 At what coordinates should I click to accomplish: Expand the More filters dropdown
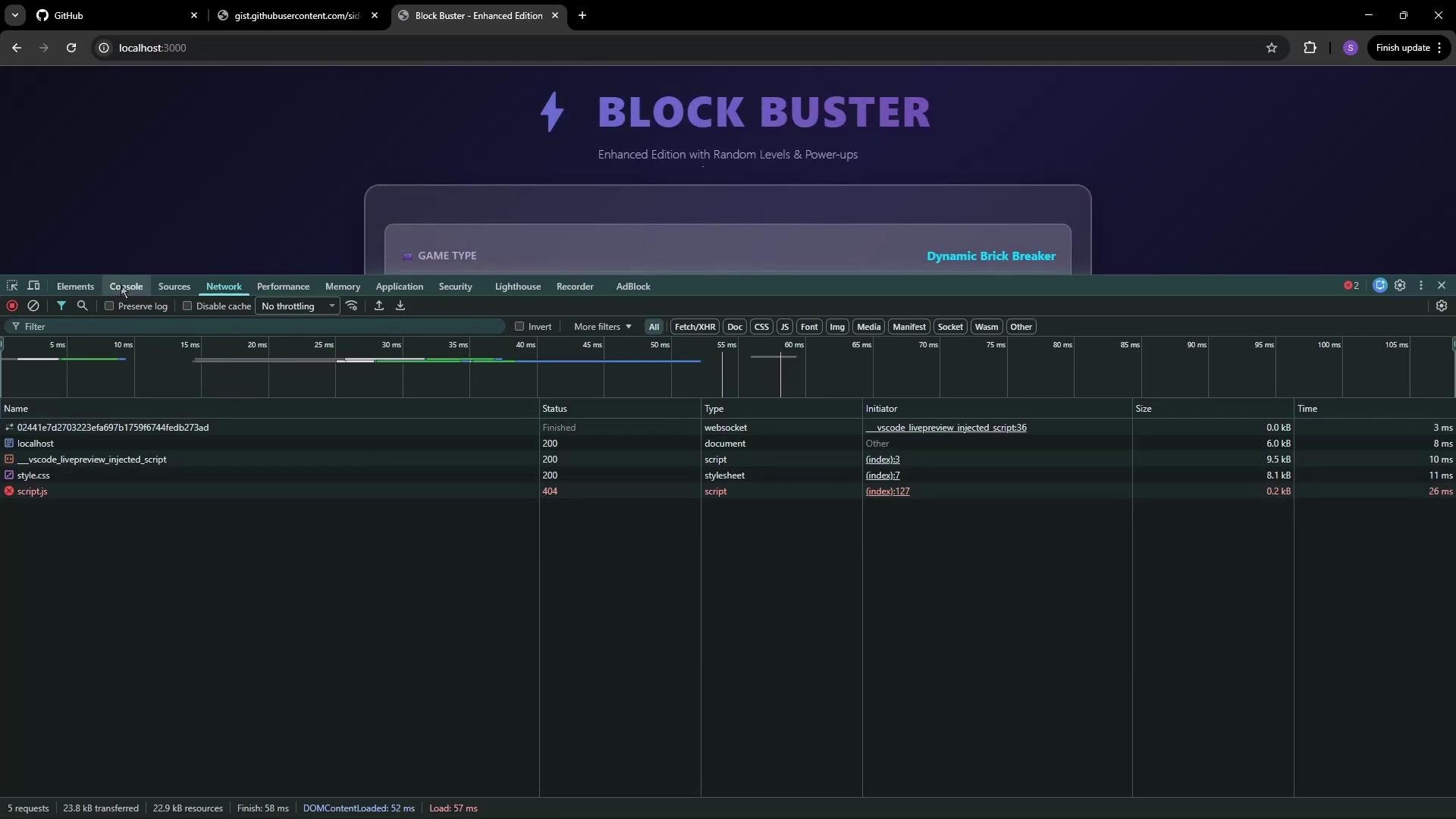602,327
